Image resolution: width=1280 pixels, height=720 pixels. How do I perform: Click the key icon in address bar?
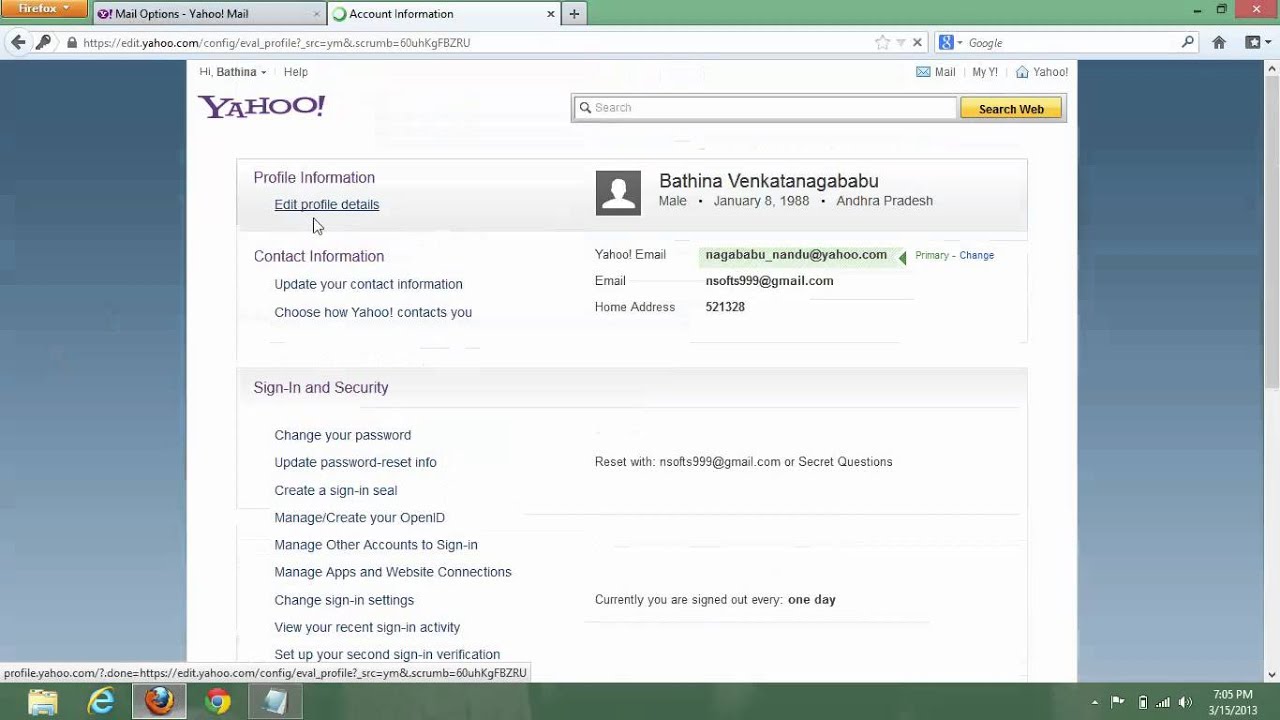point(43,42)
